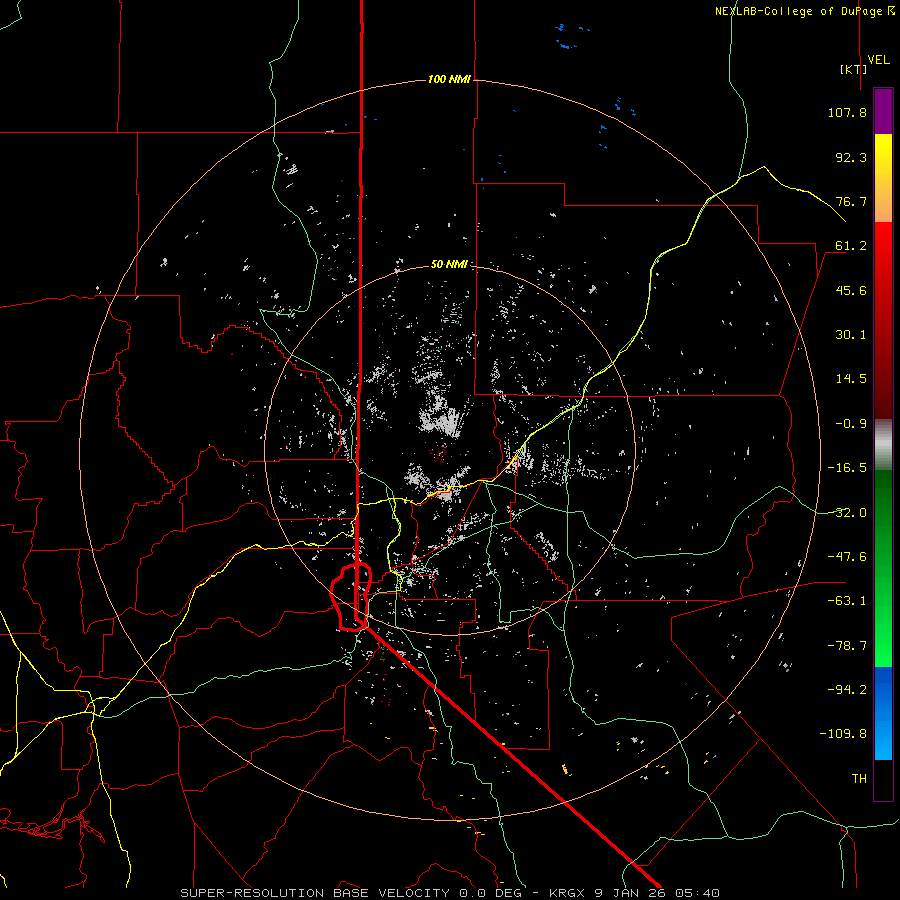Pick the green segment of the velocity bar
Image resolution: width=900 pixels, height=900 pixels.
tap(883, 568)
